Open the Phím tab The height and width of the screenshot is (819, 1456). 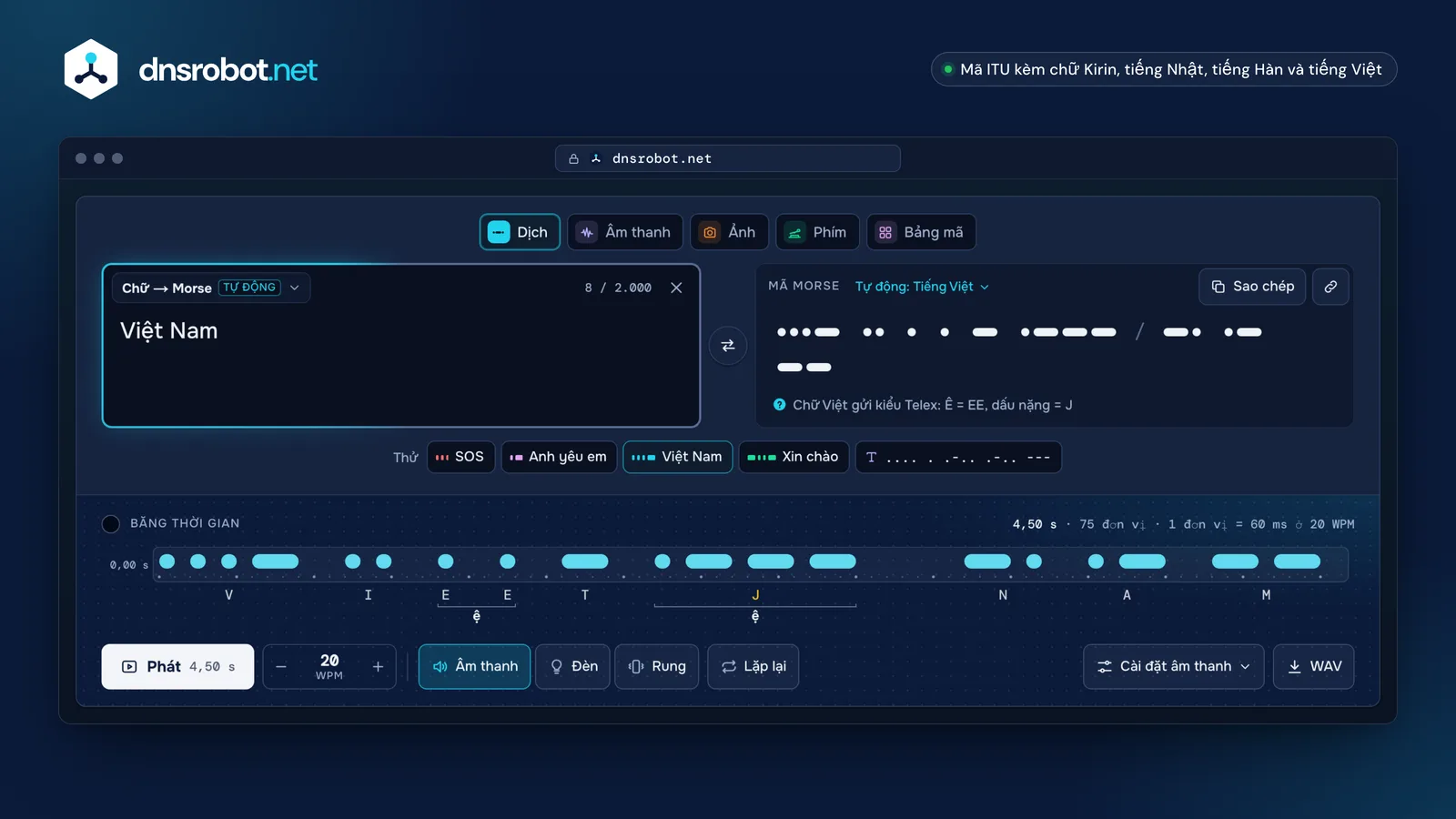tap(817, 232)
